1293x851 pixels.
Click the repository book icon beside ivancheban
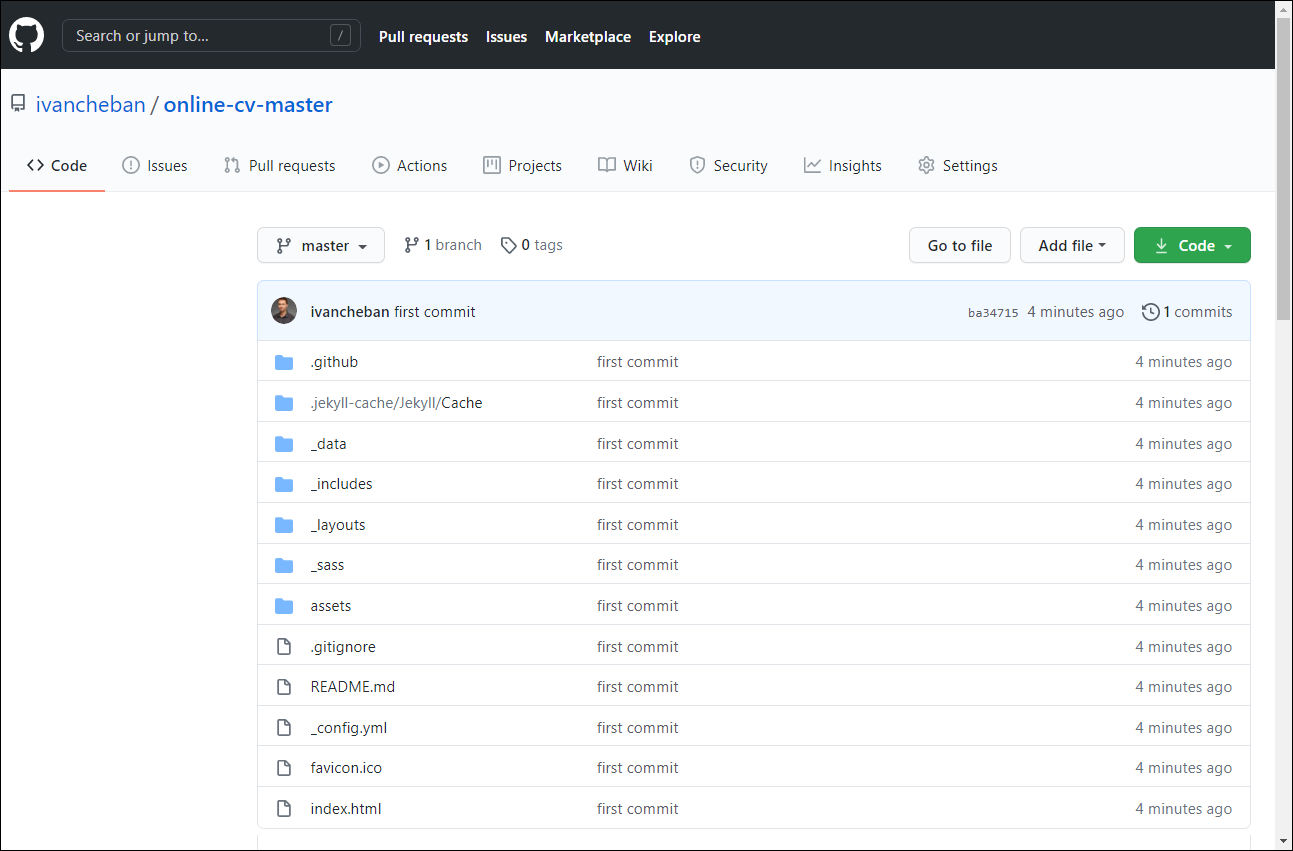pyautogui.click(x=18, y=104)
